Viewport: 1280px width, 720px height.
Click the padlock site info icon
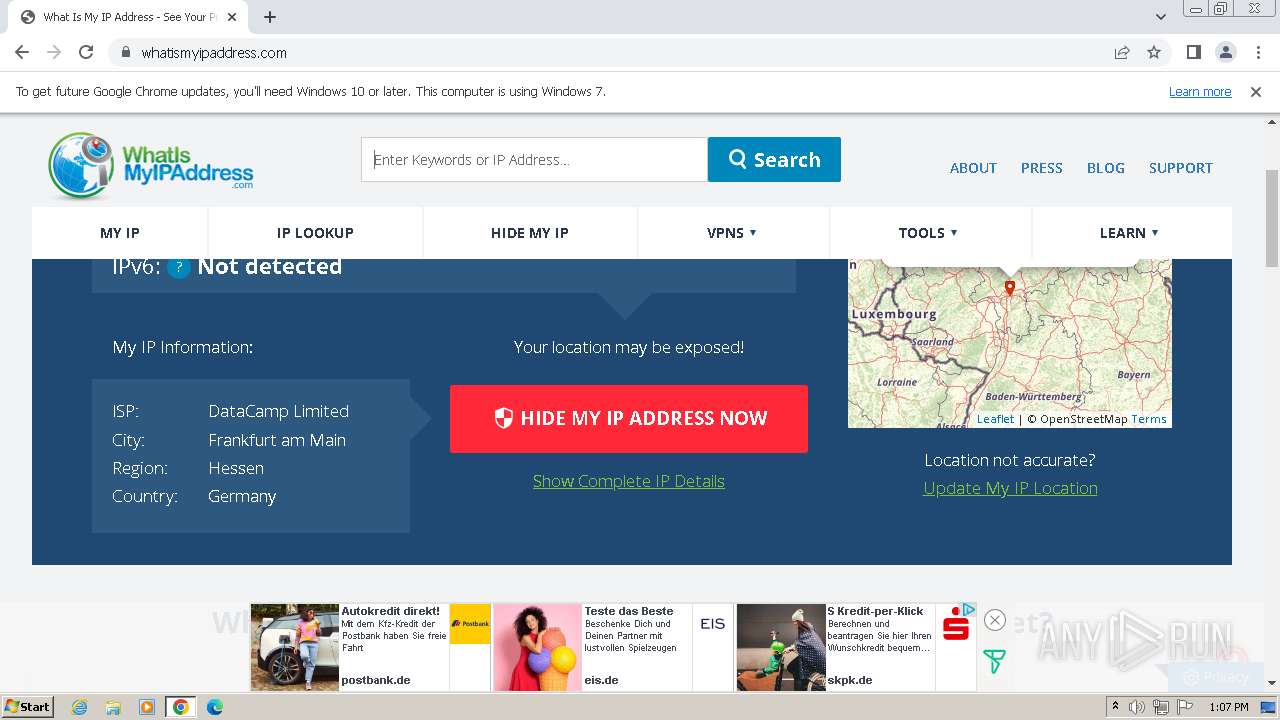tap(126, 53)
